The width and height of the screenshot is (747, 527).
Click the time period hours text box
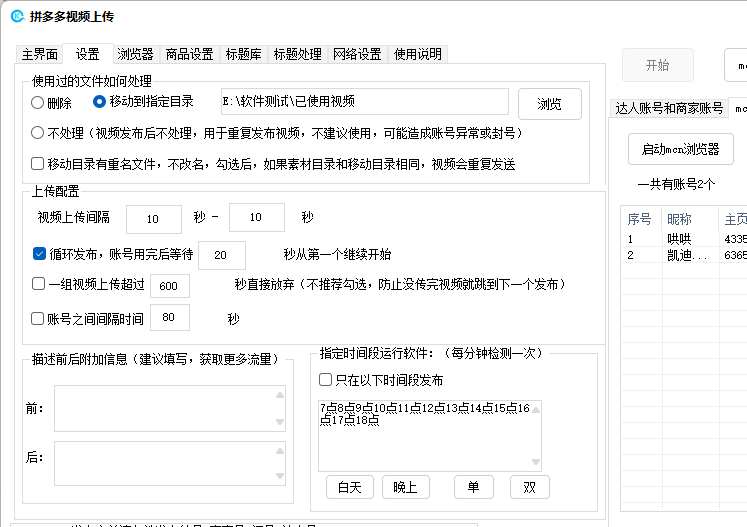tap(430, 436)
